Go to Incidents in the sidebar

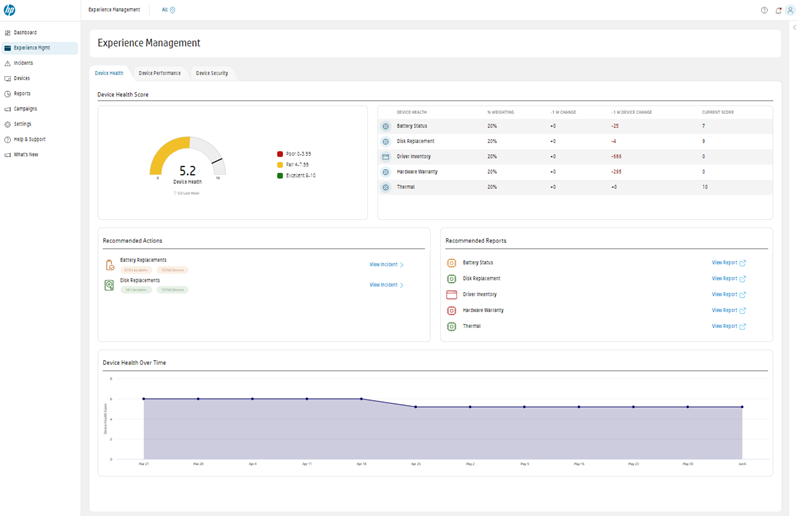[23, 63]
